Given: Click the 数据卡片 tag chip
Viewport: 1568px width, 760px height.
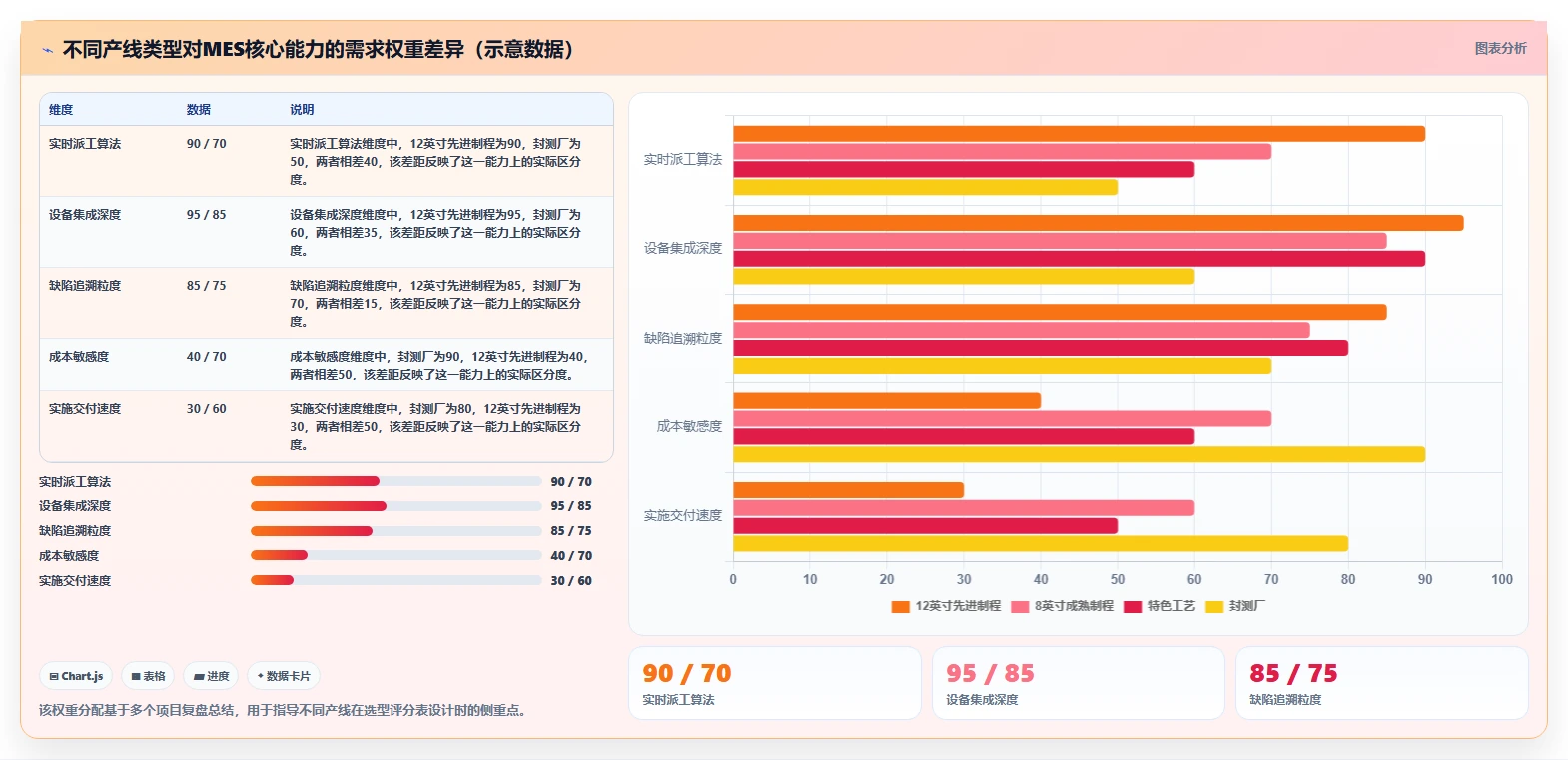Looking at the screenshot, I should point(284,676).
